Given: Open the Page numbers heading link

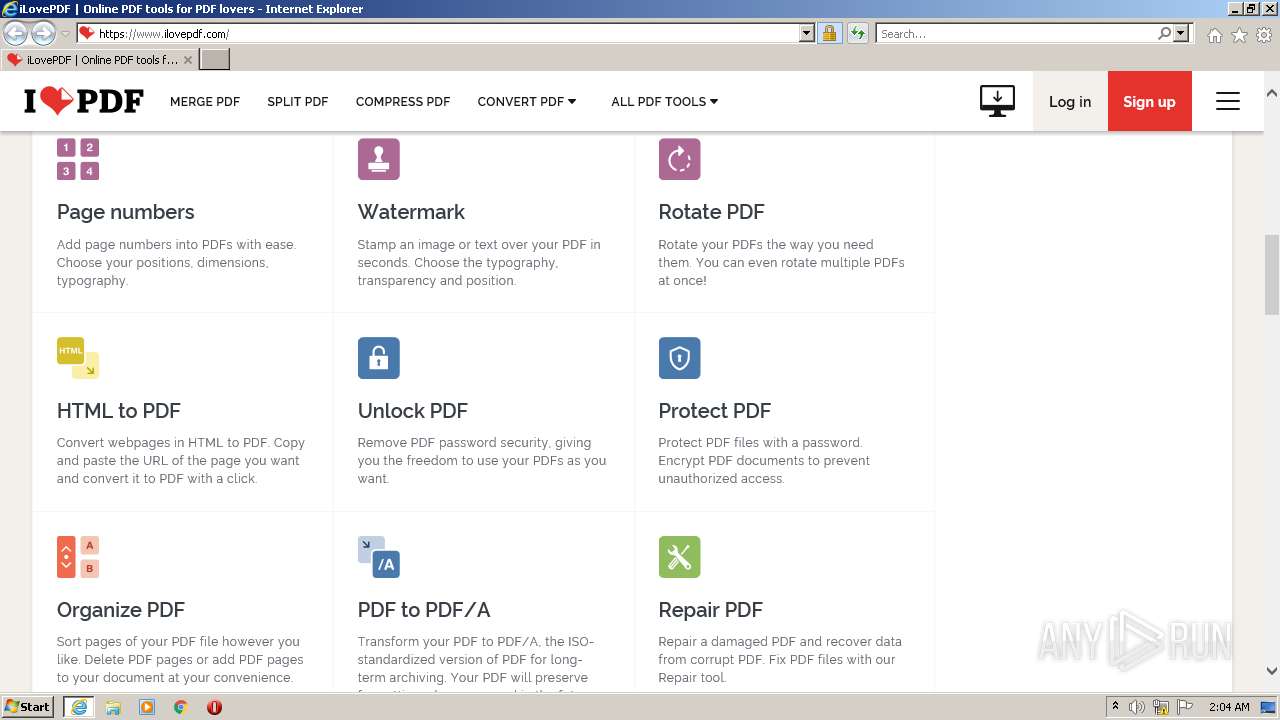Looking at the screenshot, I should (126, 212).
